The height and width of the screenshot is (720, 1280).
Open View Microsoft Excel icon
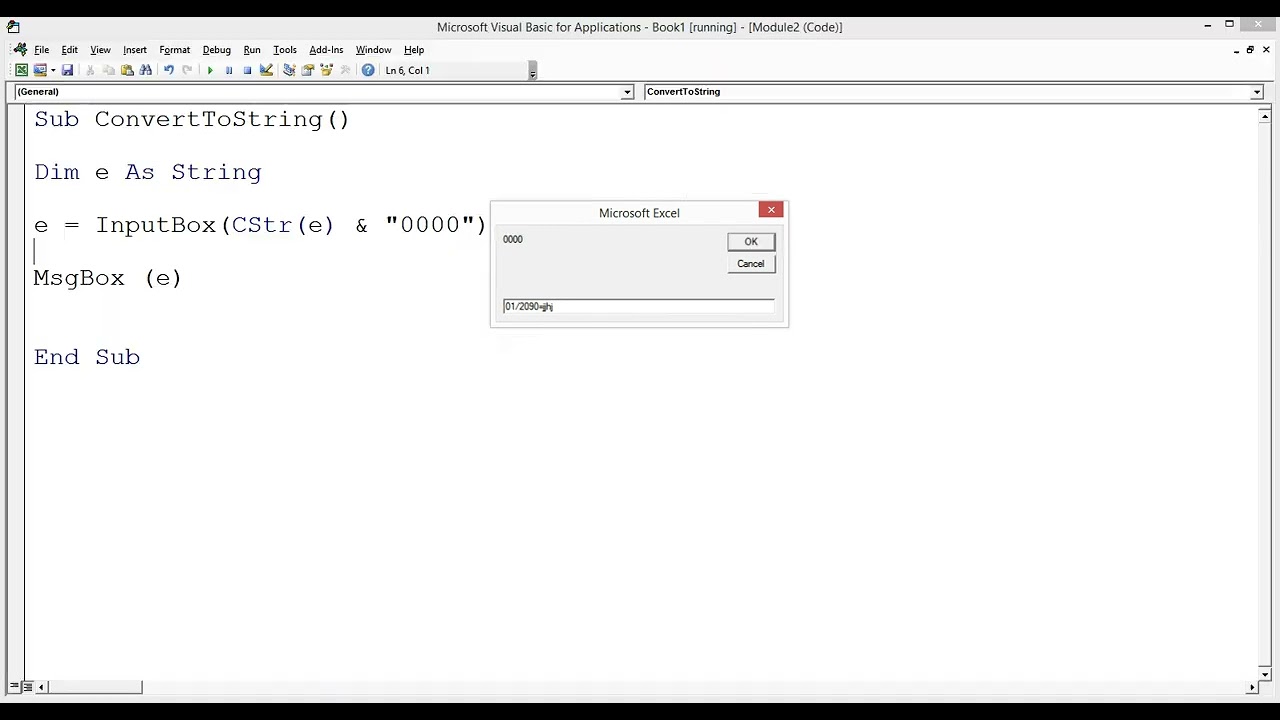click(21, 70)
